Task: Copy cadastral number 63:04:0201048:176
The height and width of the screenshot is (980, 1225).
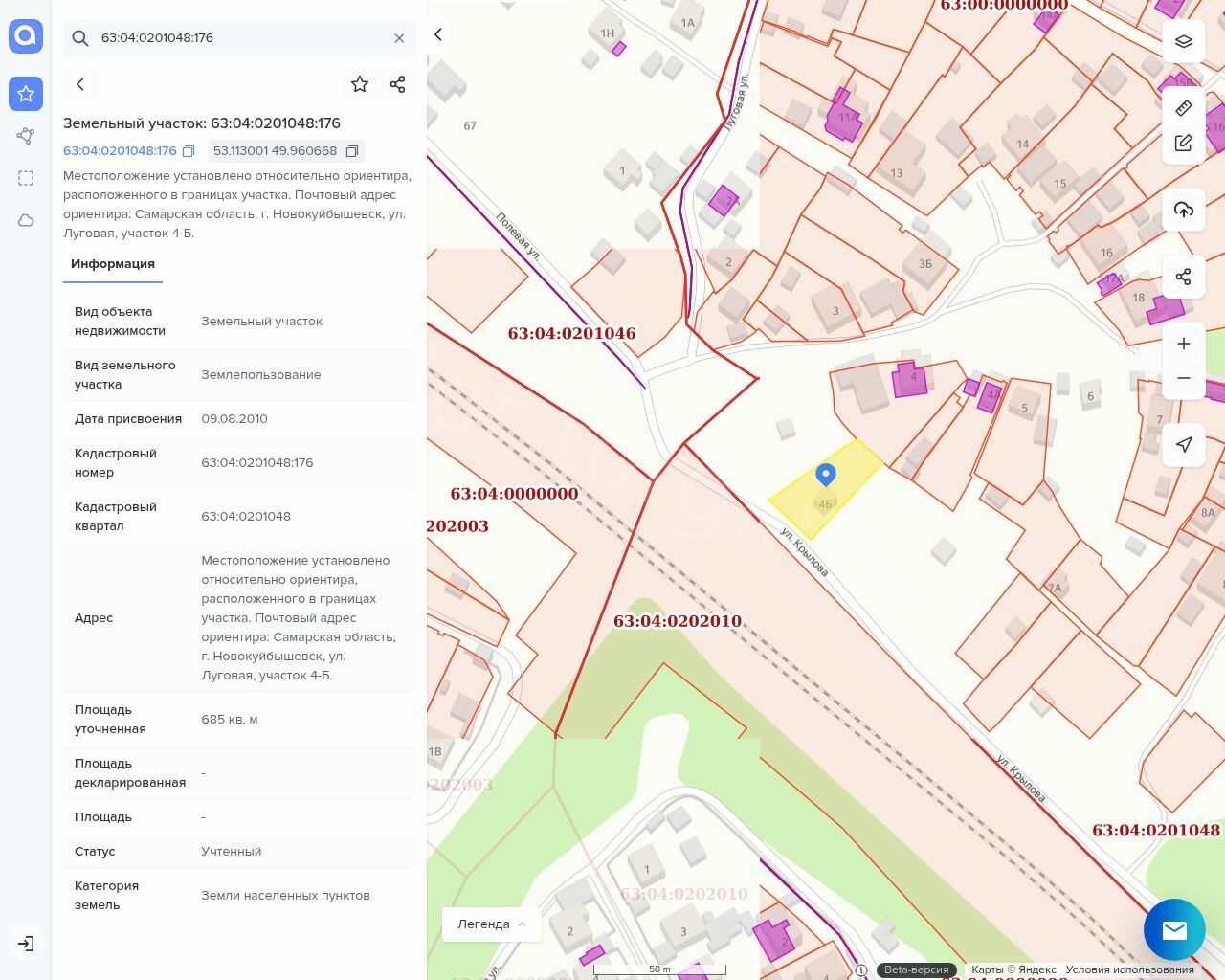Action: click(189, 151)
